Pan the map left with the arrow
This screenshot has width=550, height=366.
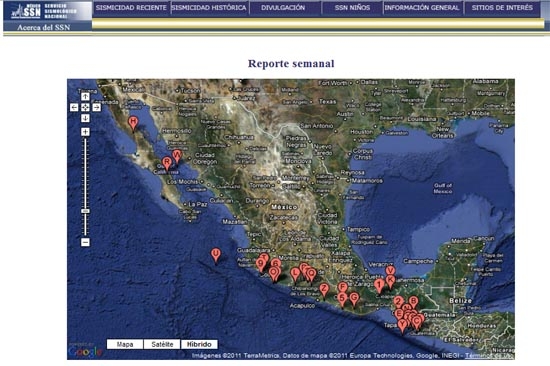pos(74,107)
